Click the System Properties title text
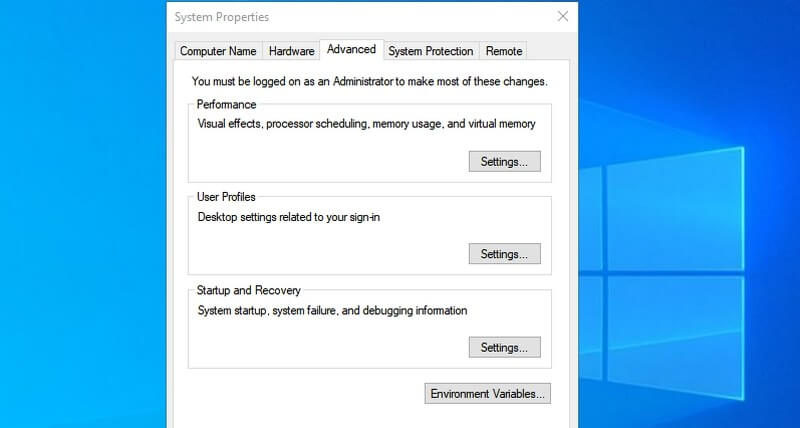 221,17
